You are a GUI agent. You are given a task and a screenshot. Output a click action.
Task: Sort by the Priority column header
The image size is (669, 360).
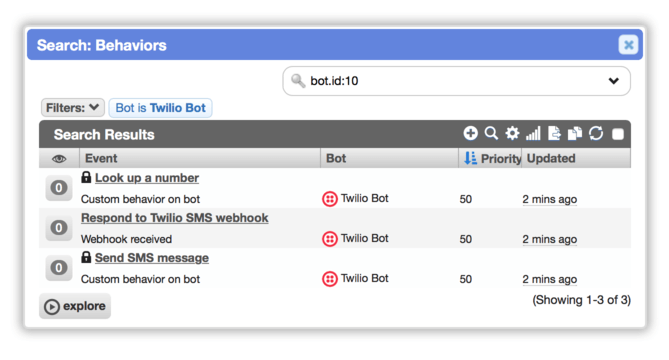(491, 158)
